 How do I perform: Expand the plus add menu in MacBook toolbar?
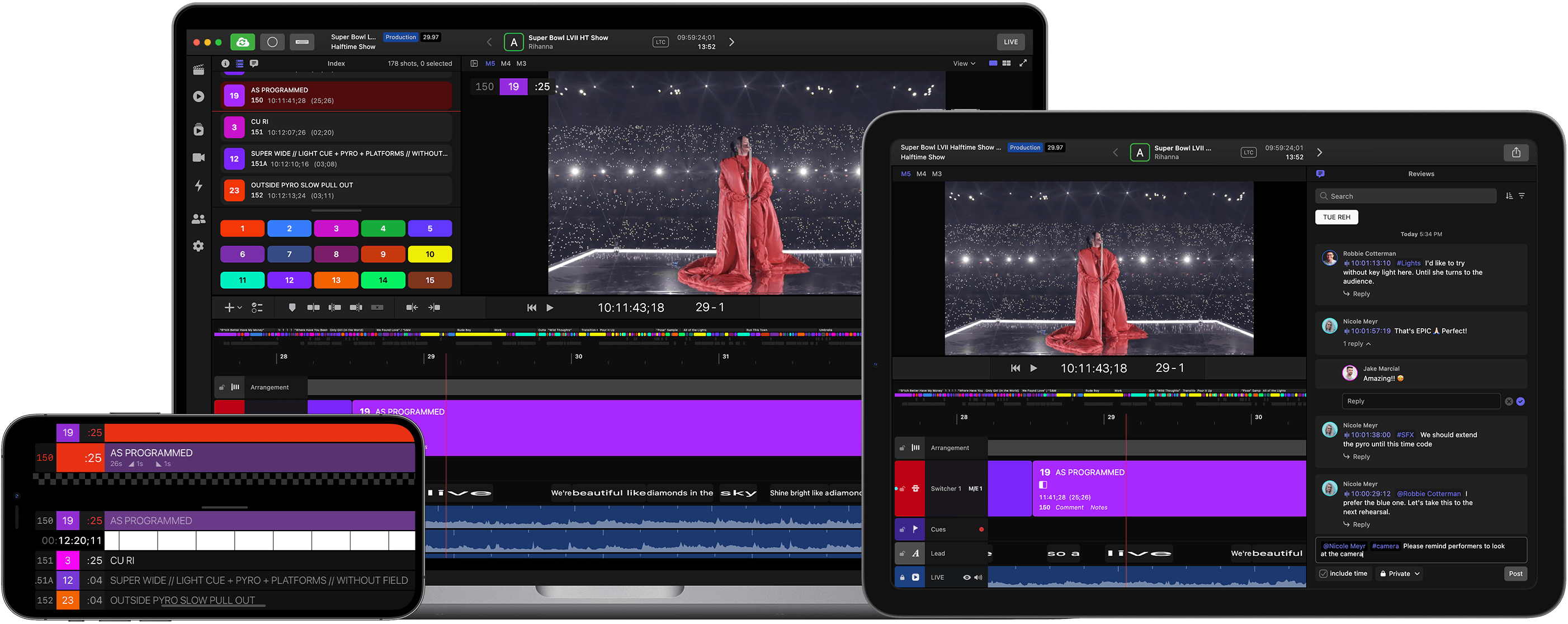233,308
